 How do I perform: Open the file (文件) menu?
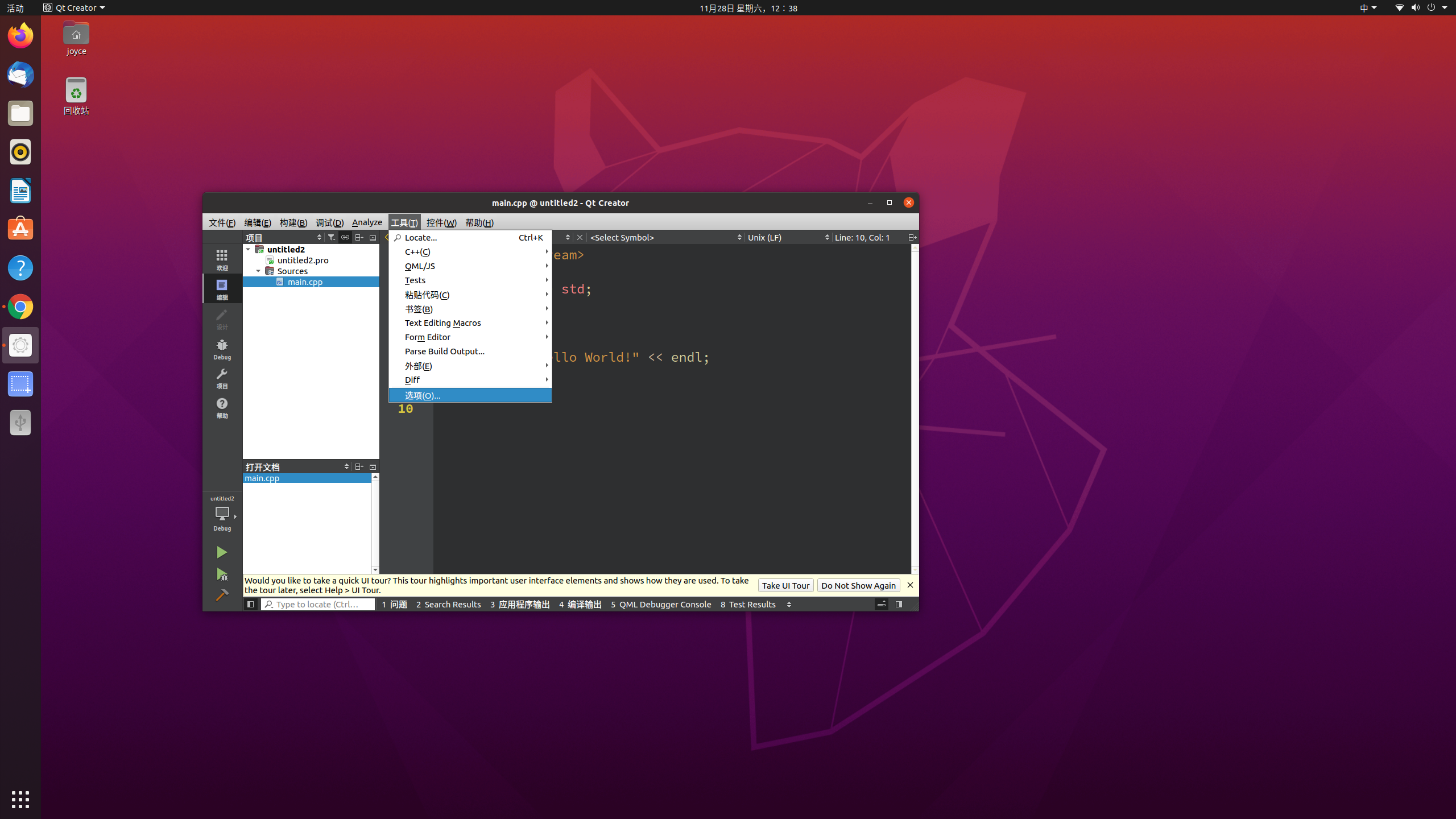pos(222,222)
